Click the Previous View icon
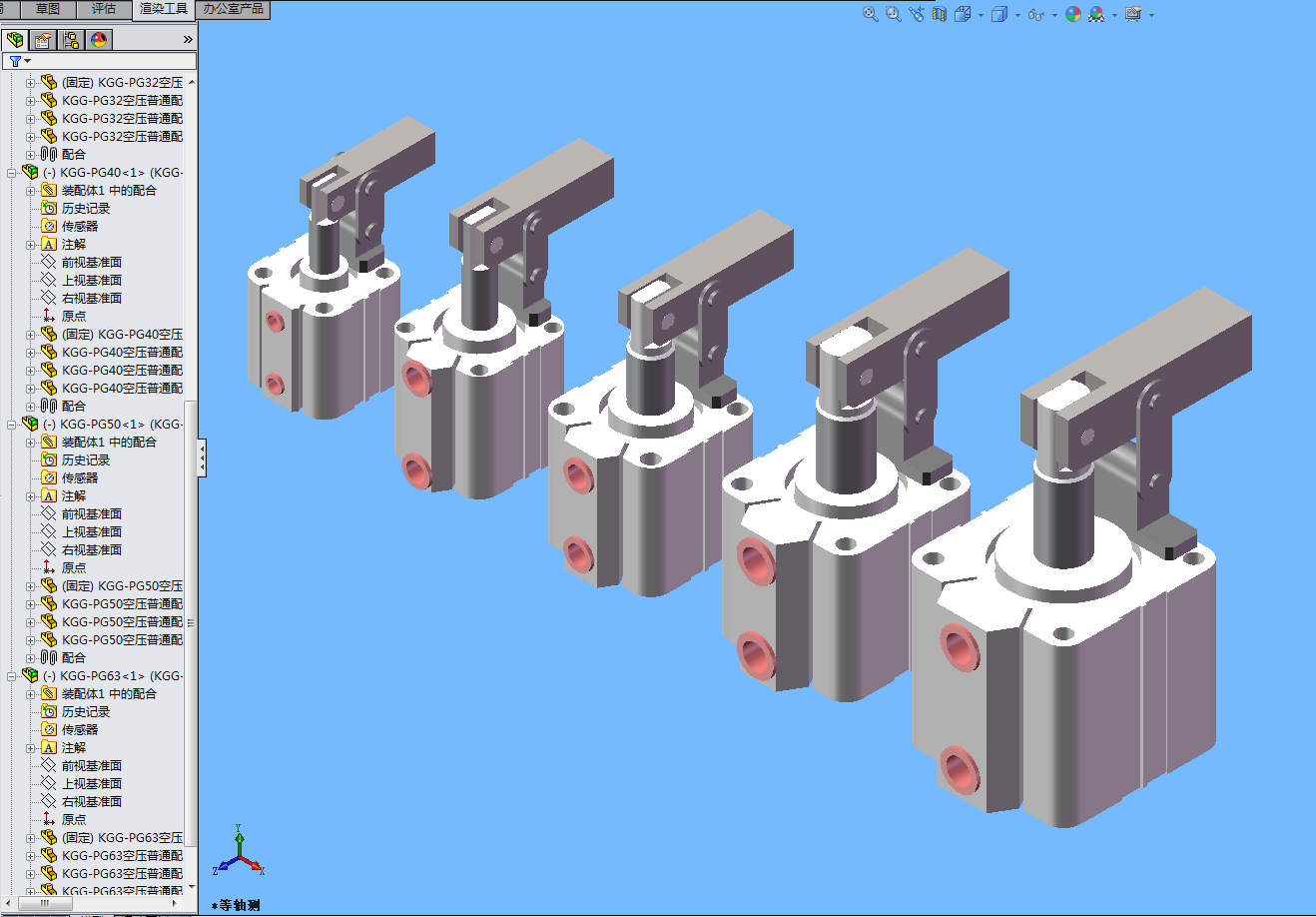1316x917 pixels. click(916, 14)
